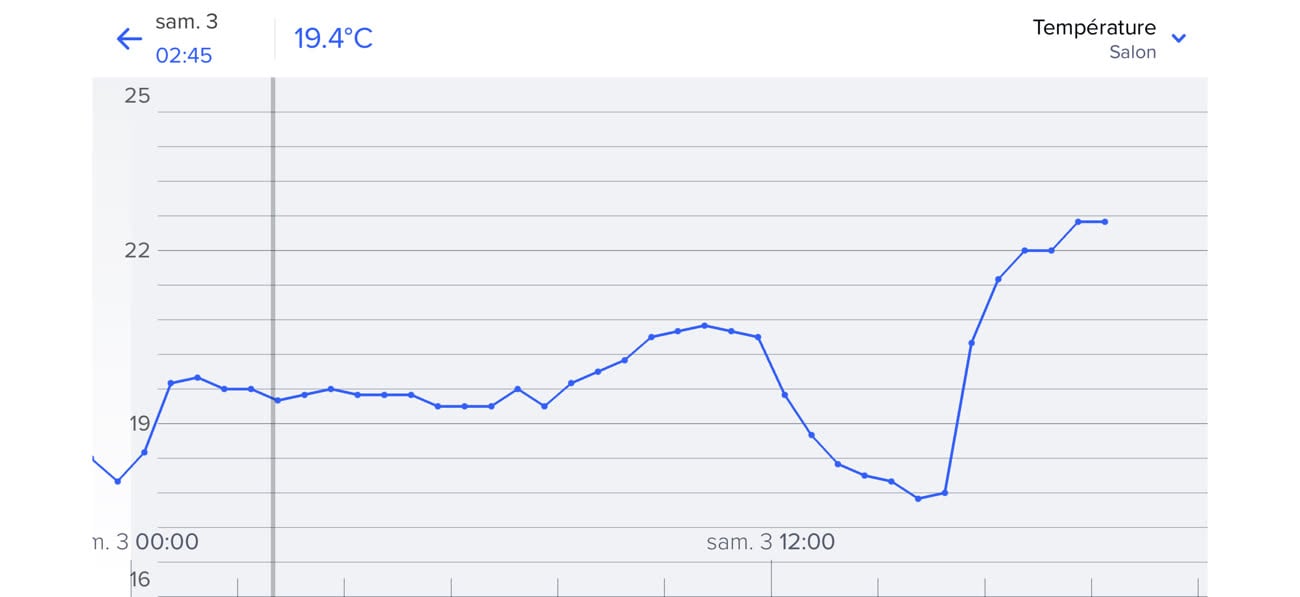Click the grey vertical cursor line
Image resolution: width=1300 pixels, height=597 pixels.
click(273, 250)
